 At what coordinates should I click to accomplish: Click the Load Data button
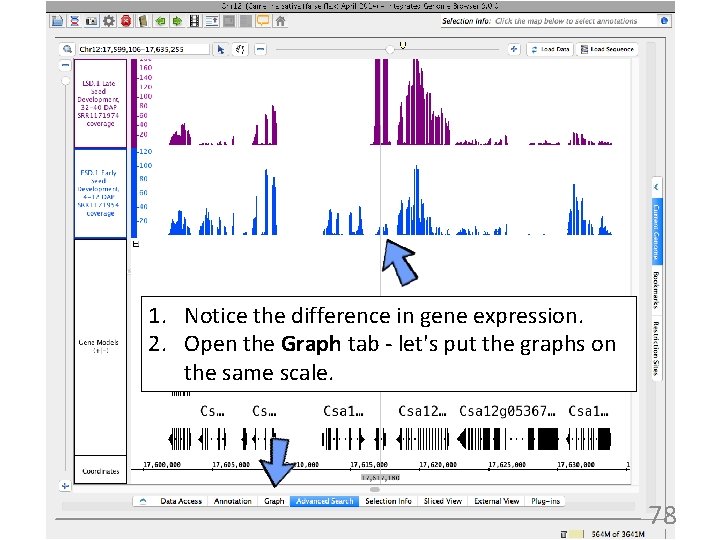pos(550,49)
